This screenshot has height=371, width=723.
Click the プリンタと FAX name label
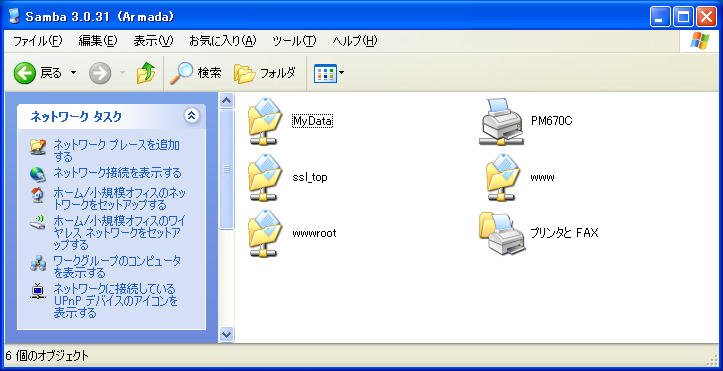564,233
